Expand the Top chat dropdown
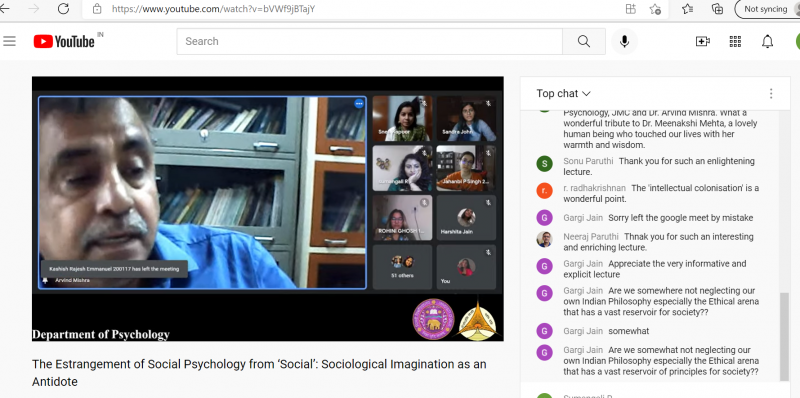This screenshot has width=800, height=398. (x=563, y=93)
